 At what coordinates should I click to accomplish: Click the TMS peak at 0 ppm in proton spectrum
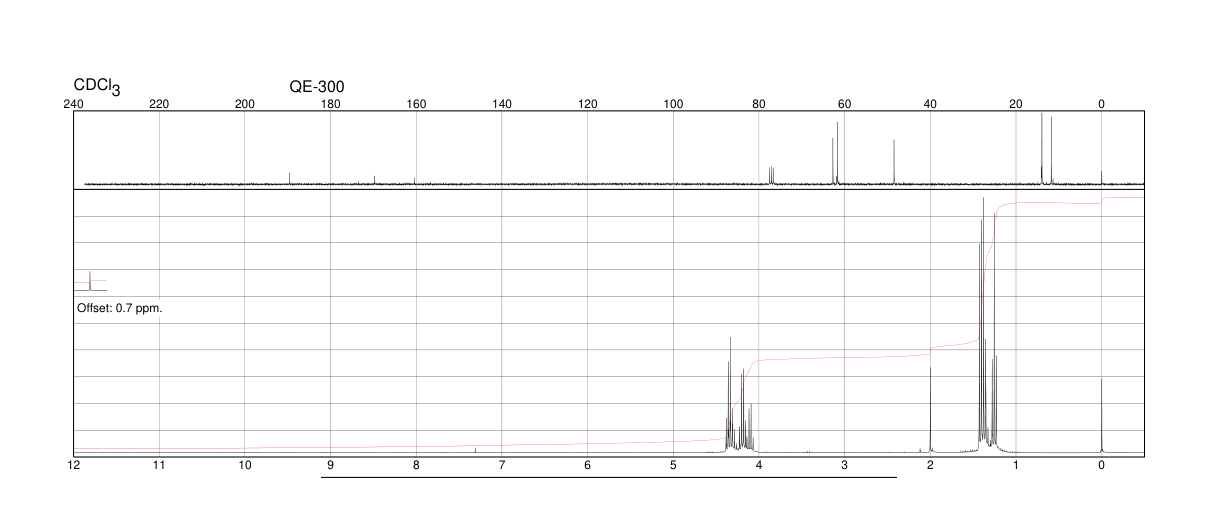point(1101,415)
